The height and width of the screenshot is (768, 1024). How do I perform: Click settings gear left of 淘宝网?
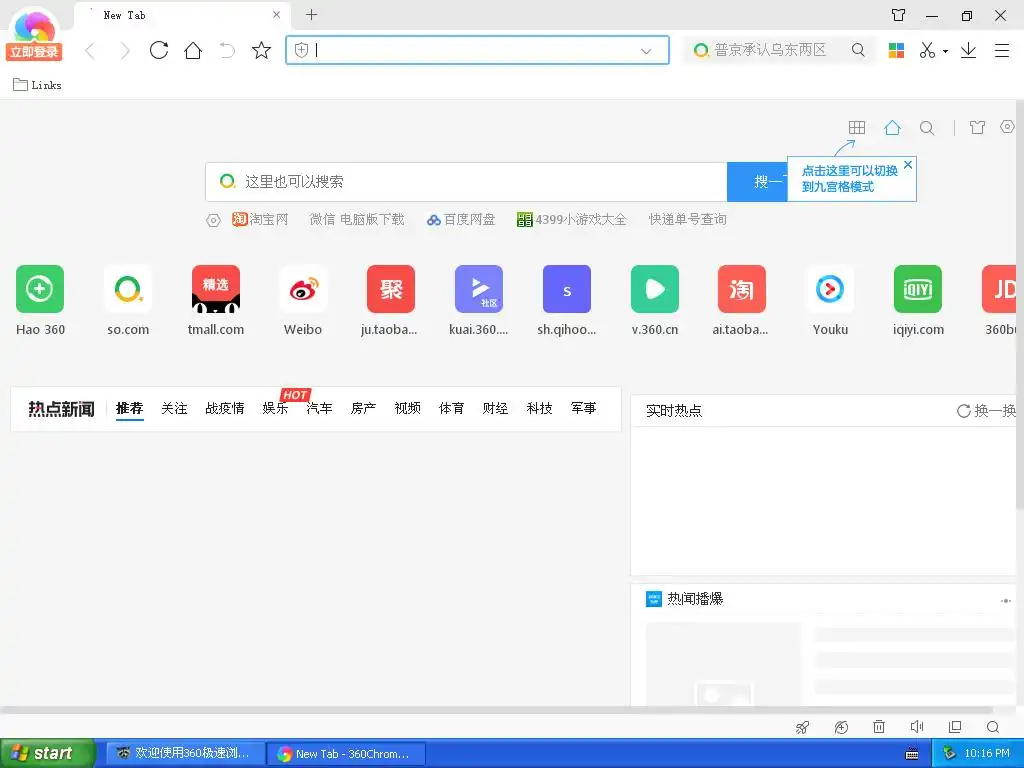(x=214, y=221)
